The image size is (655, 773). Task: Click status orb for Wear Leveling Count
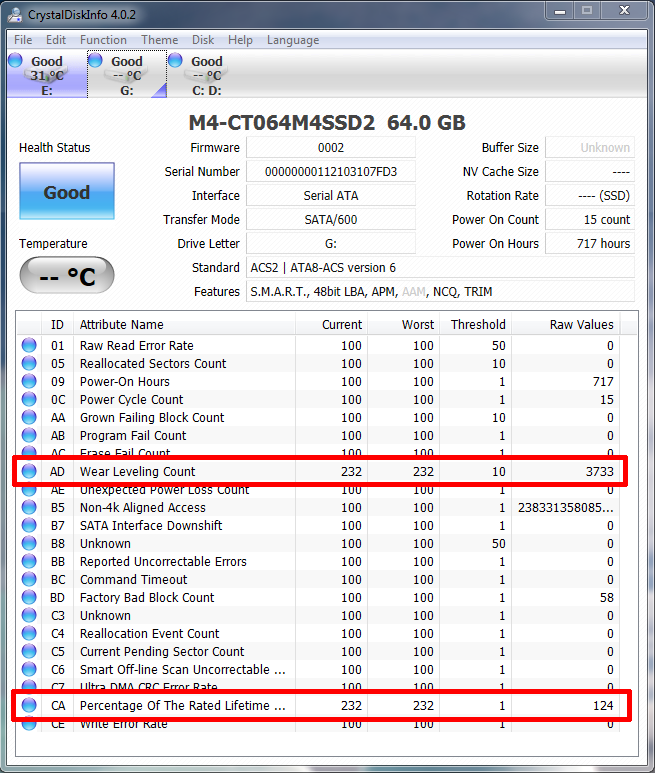coord(29,471)
